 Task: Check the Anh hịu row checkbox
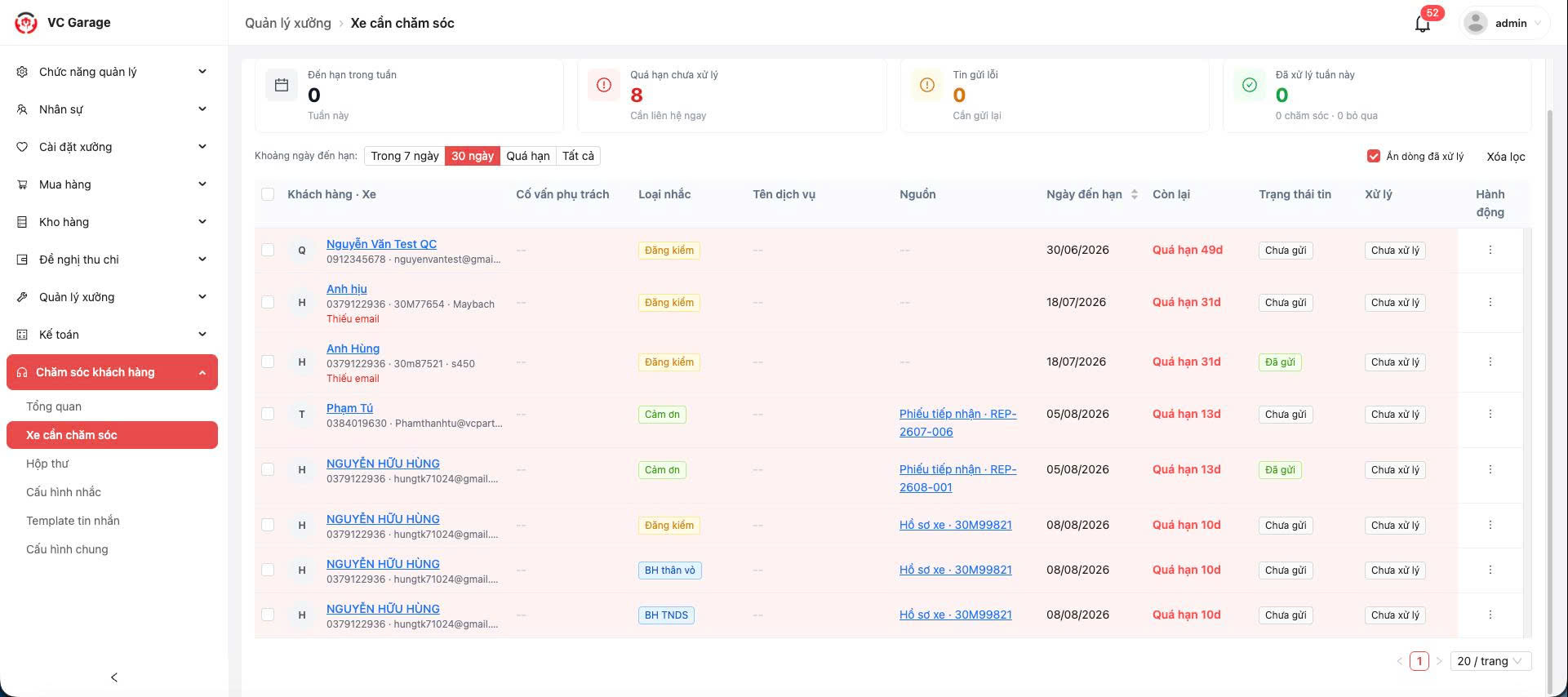click(x=268, y=302)
